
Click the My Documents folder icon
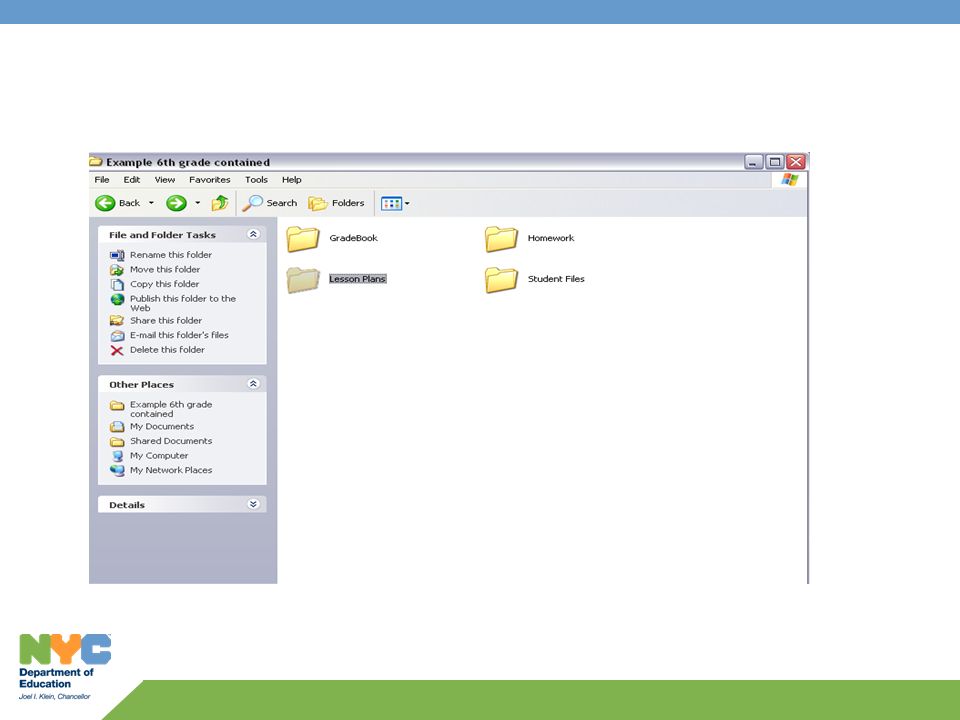pyautogui.click(x=117, y=427)
